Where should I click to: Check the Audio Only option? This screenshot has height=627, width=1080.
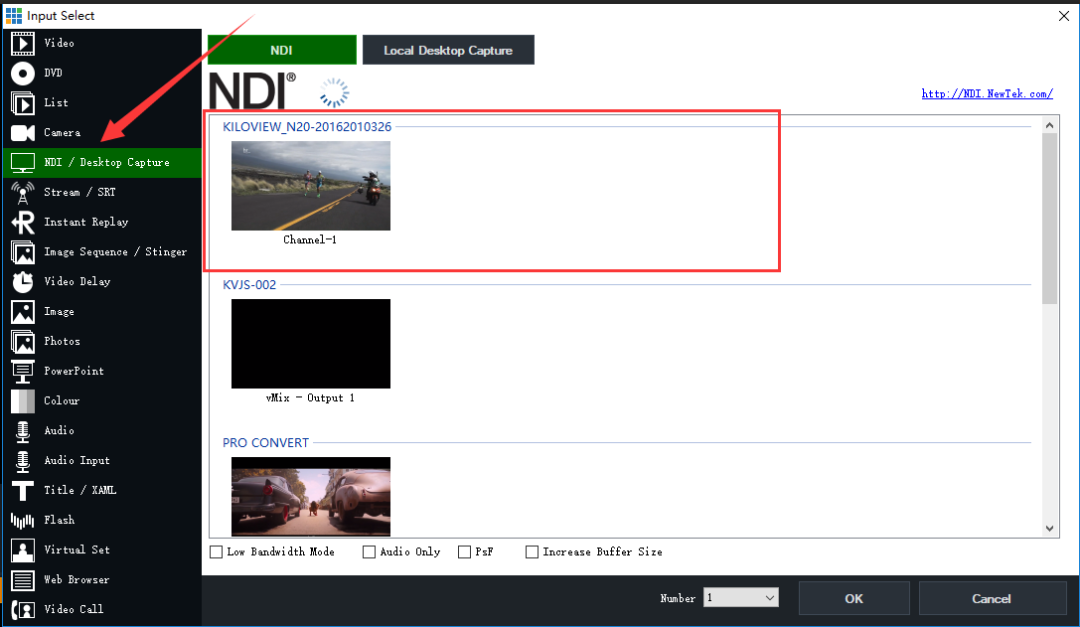[x=369, y=551]
